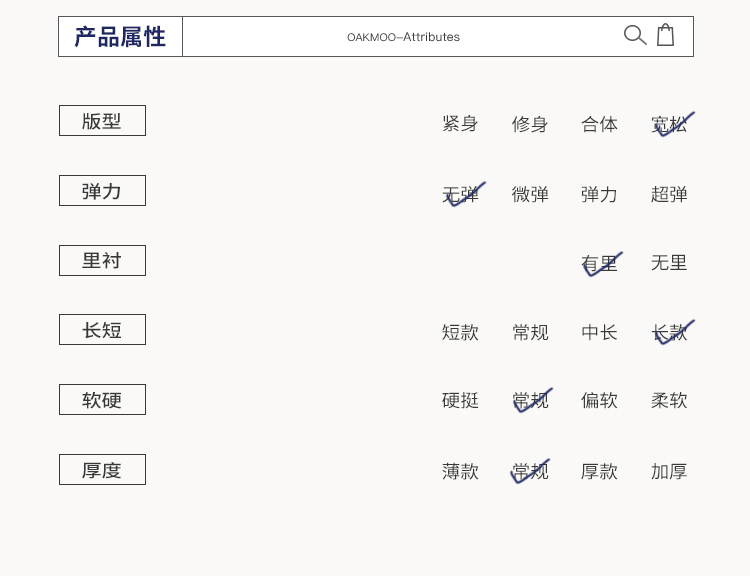Select the checked 无弹 elasticity option
750x576 pixels.
pyautogui.click(x=461, y=194)
